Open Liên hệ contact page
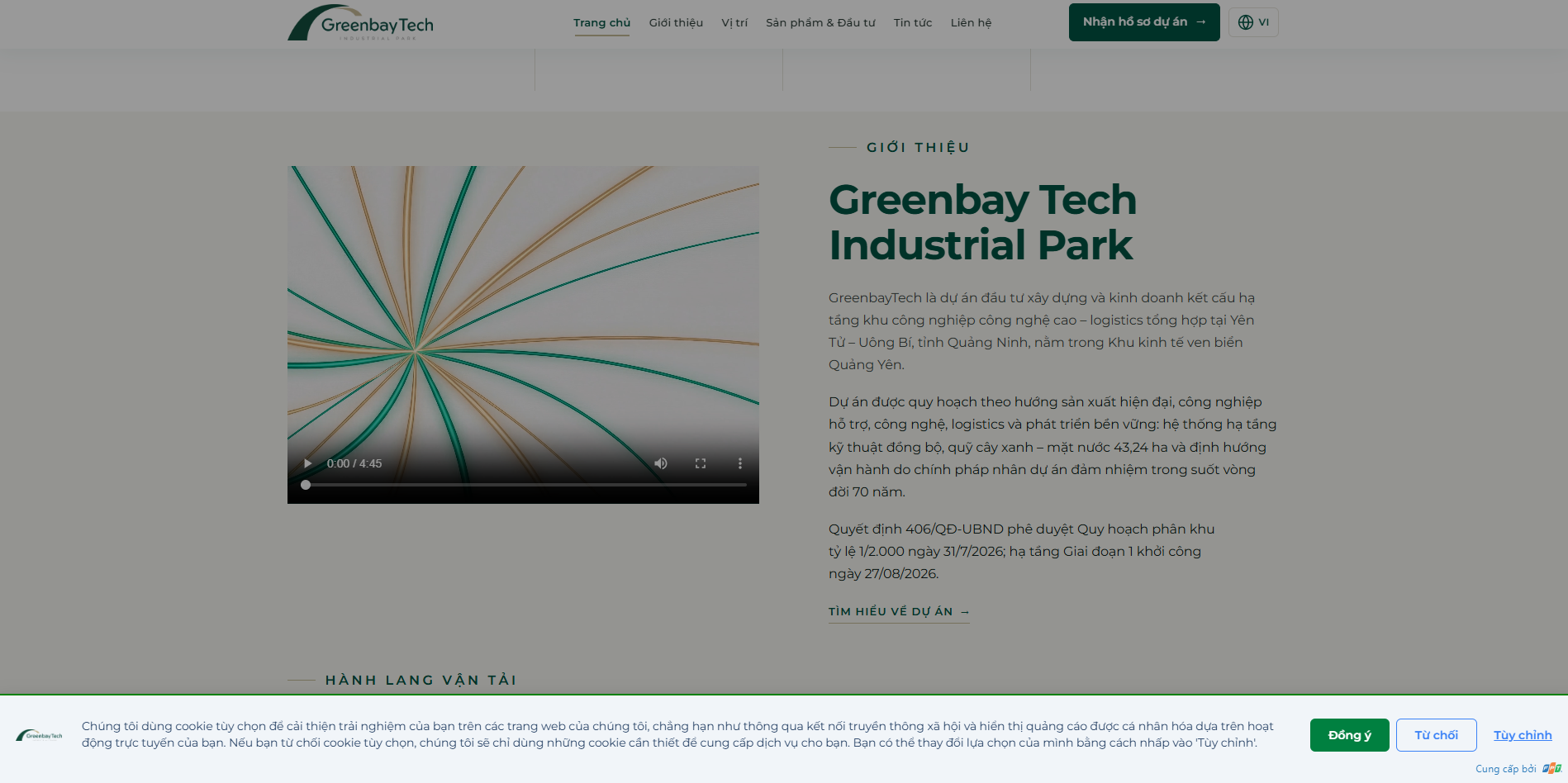 pos(971,22)
